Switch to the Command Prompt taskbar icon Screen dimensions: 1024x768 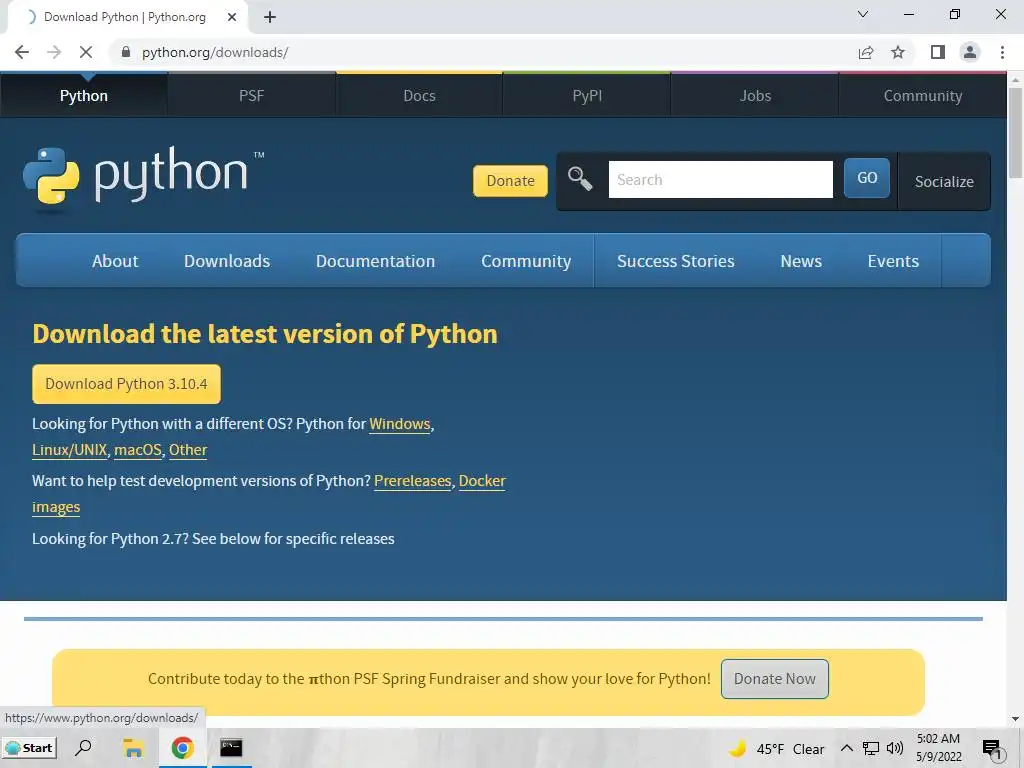point(231,748)
